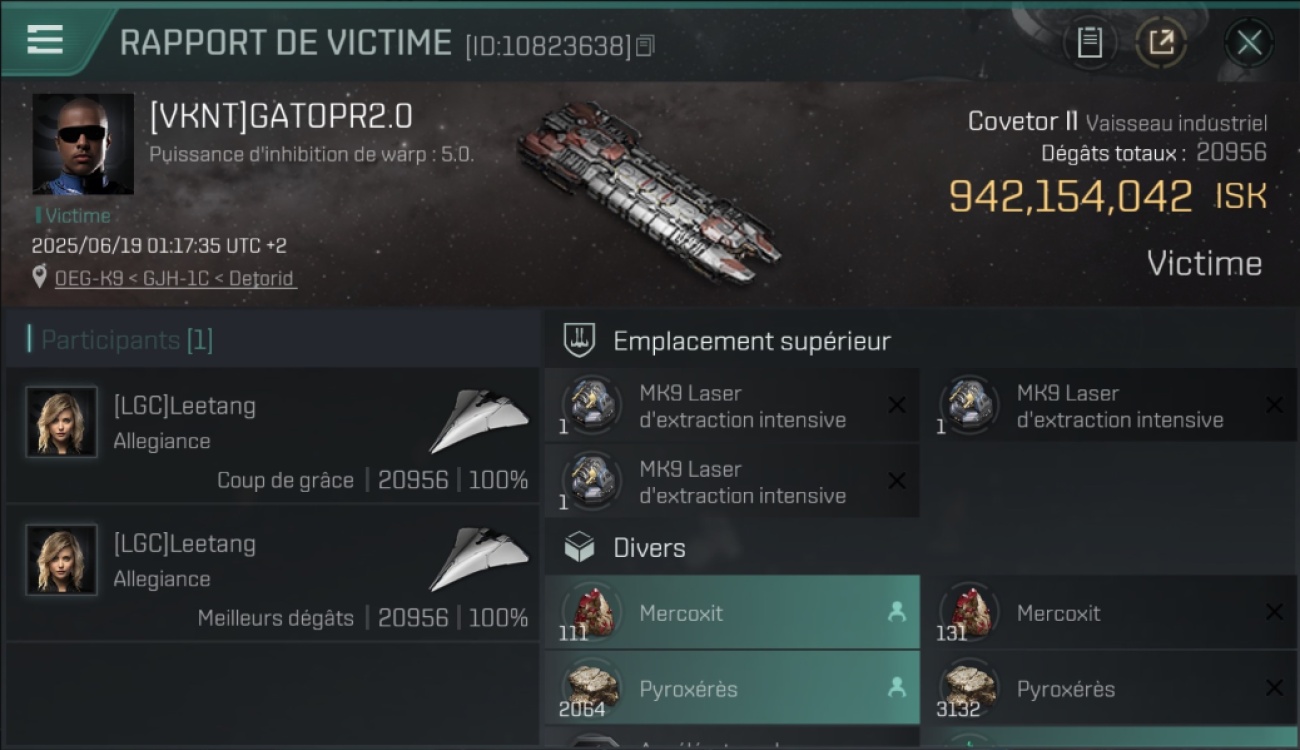Select the Mercoxit 131 destroyed entry
The width and height of the screenshot is (1300, 750).
click(1110, 612)
